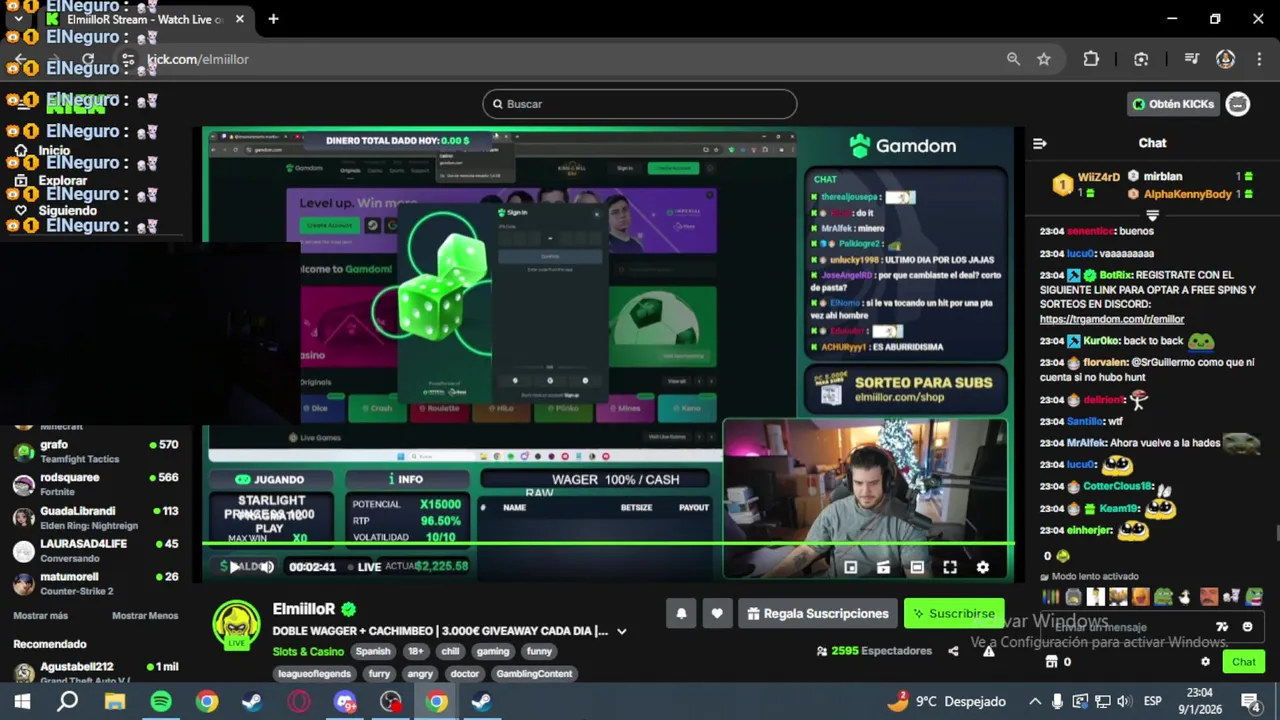The height and width of the screenshot is (720, 1280).
Task: Expand the list with Mostrar más
Action: click(40, 616)
